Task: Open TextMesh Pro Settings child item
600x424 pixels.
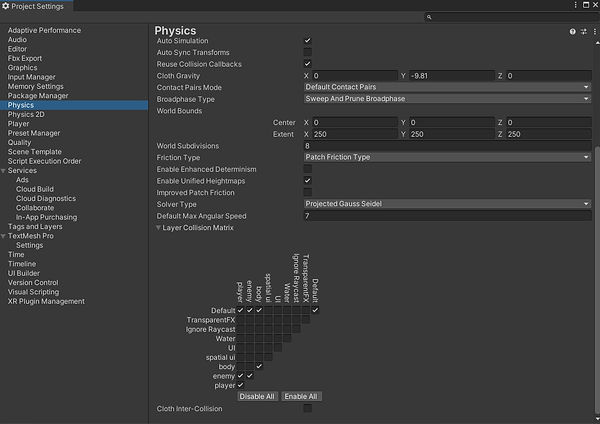Action: click(x=29, y=245)
